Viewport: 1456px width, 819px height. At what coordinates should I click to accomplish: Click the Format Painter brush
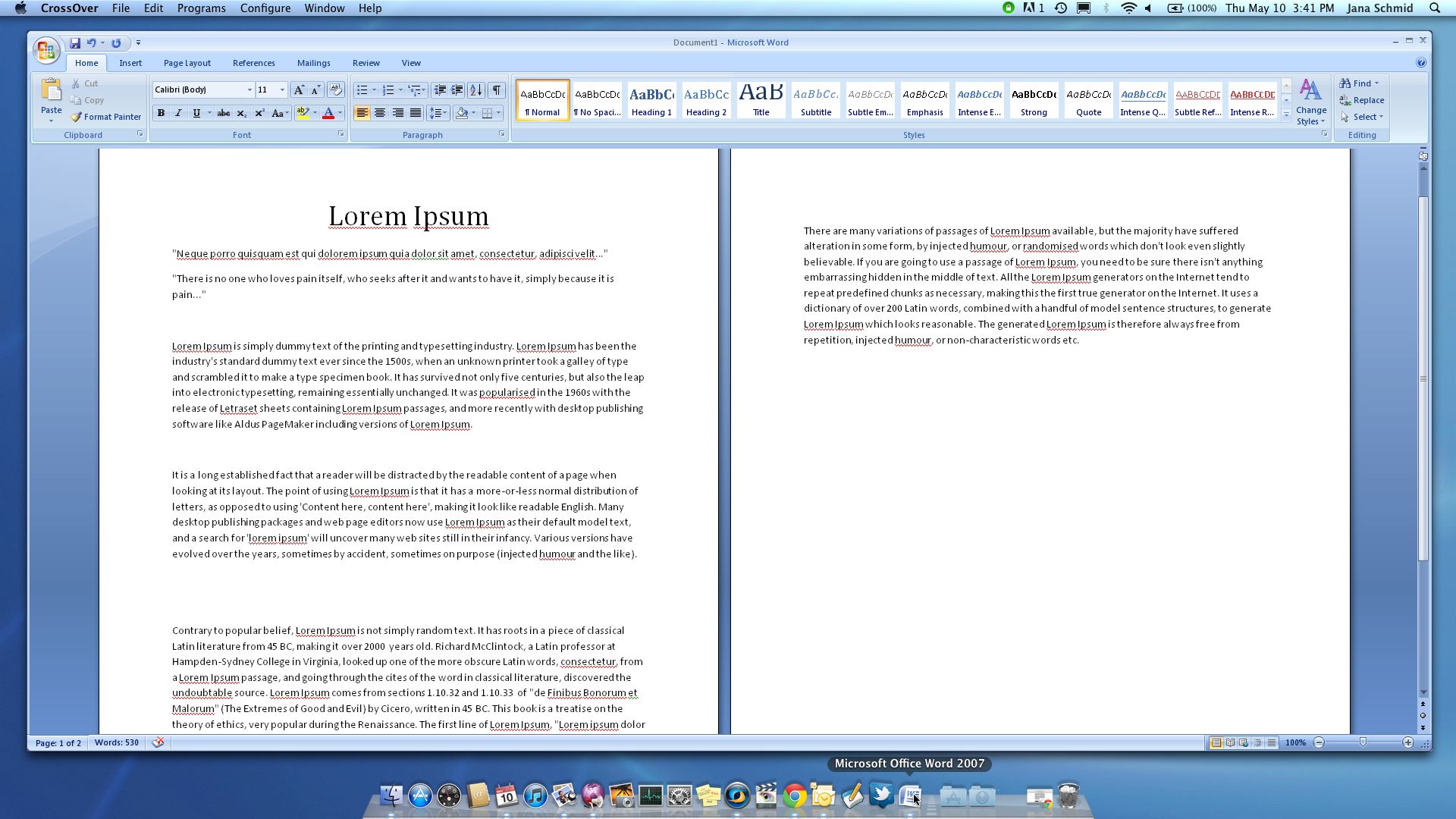[77, 117]
